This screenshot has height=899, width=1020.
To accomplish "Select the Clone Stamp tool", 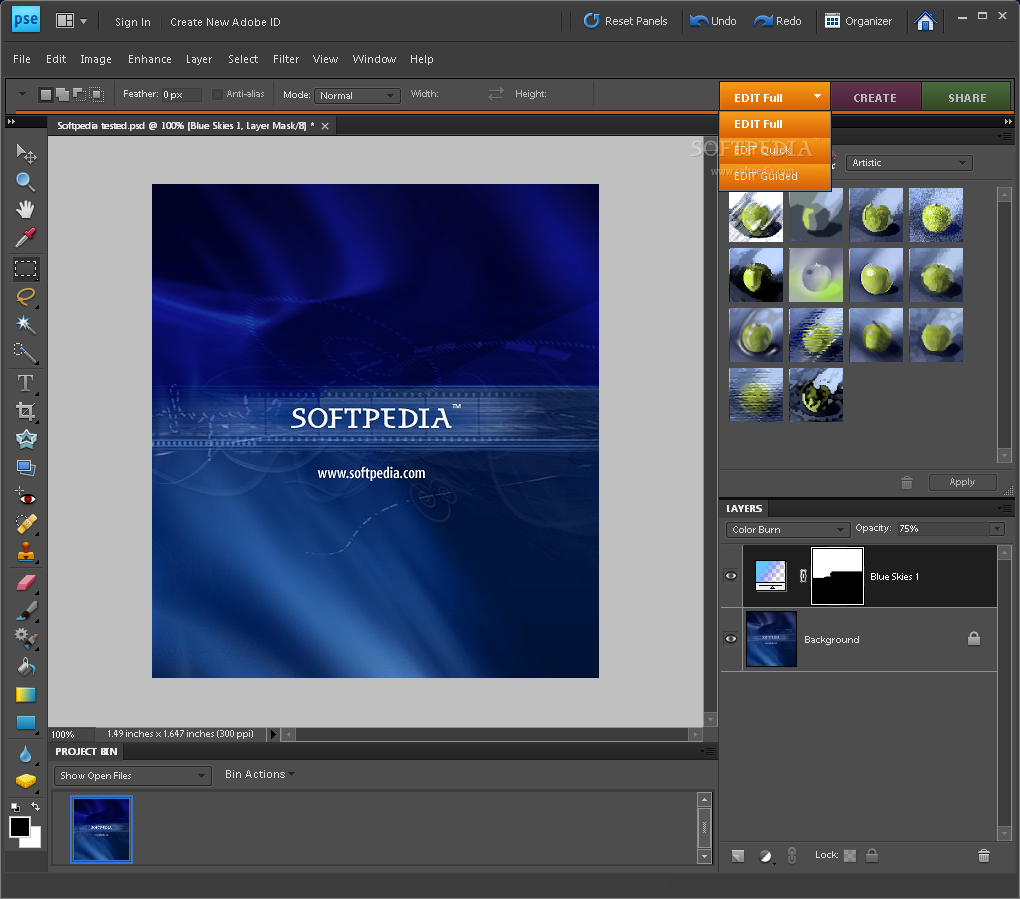I will [x=25, y=552].
